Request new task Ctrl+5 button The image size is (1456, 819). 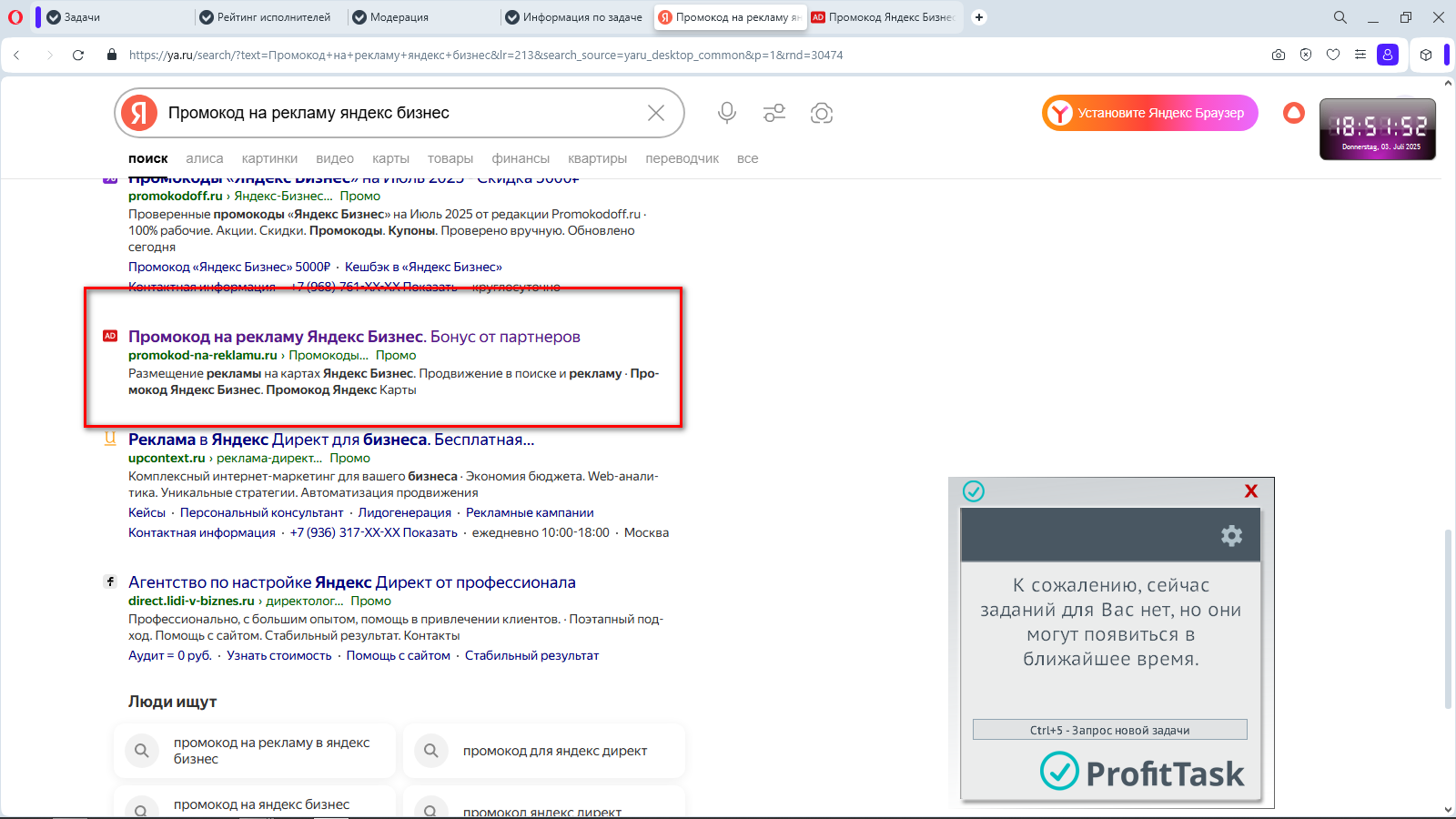(x=1110, y=730)
